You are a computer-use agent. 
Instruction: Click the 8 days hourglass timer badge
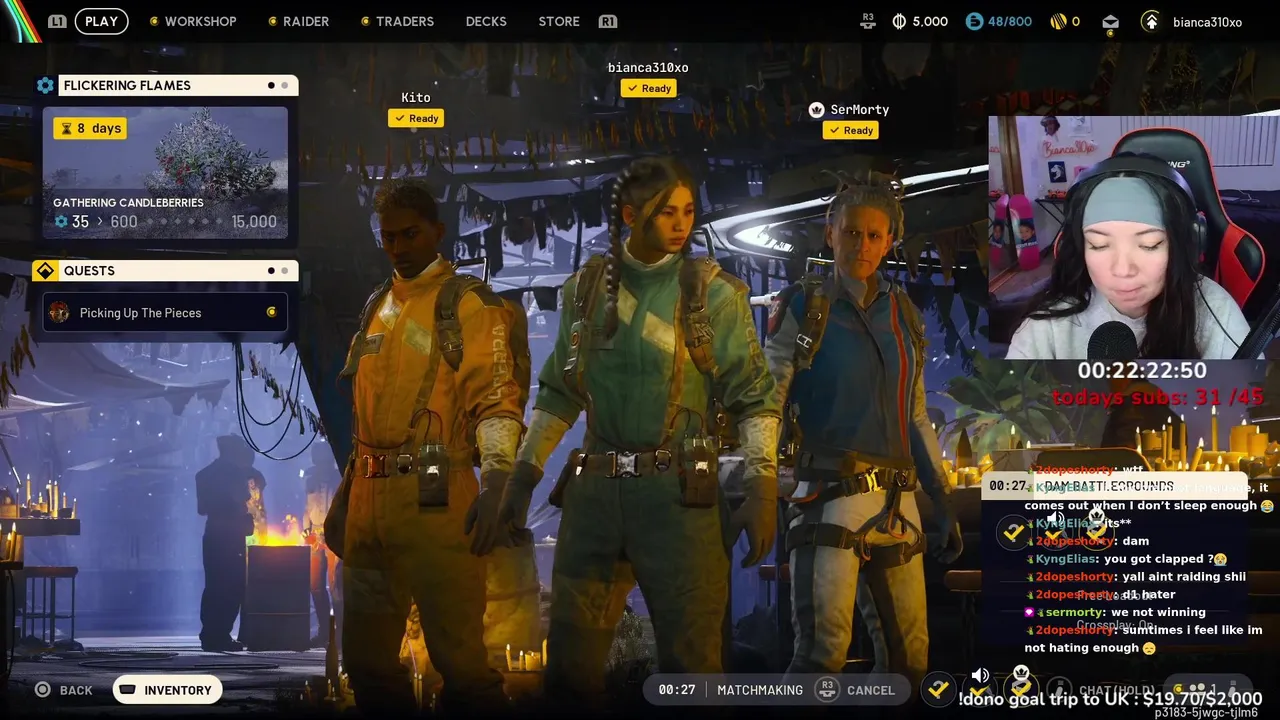pyautogui.click(x=90, y=128)
